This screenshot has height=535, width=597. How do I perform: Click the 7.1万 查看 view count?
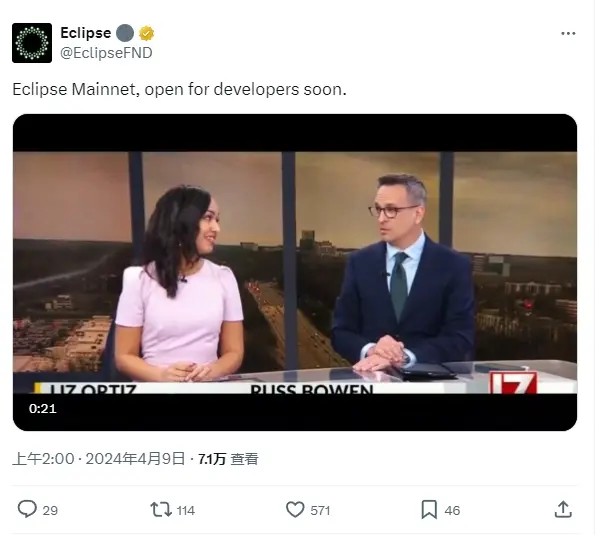point(228,459)
